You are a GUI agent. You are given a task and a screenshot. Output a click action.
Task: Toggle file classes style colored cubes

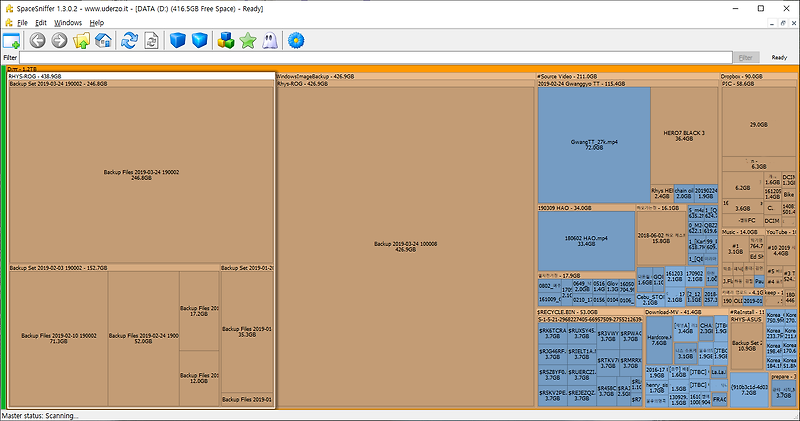pyautogui.click(x=226, y=40)
